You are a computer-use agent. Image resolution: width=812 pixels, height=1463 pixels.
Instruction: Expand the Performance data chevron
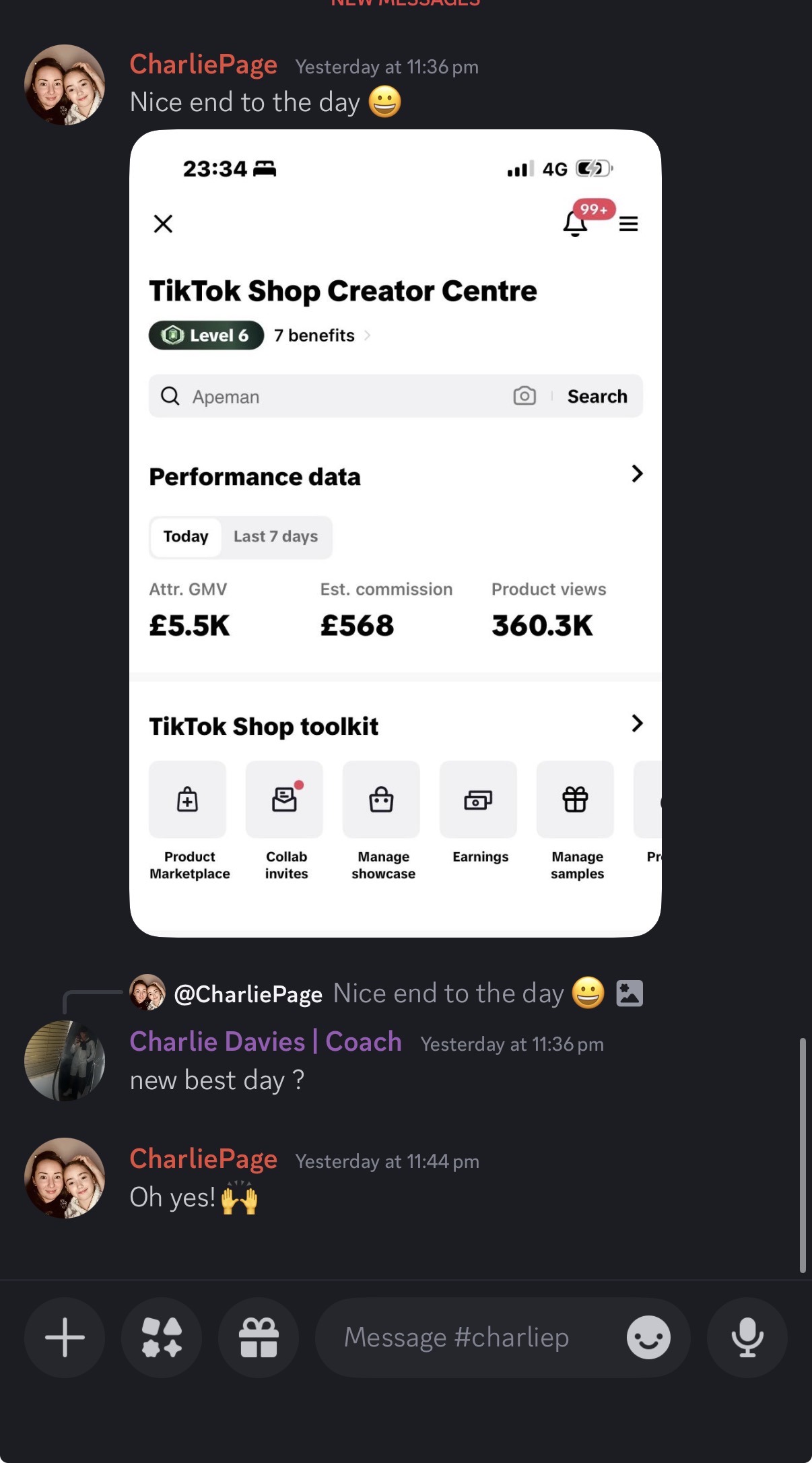click(x=636, y=474)
